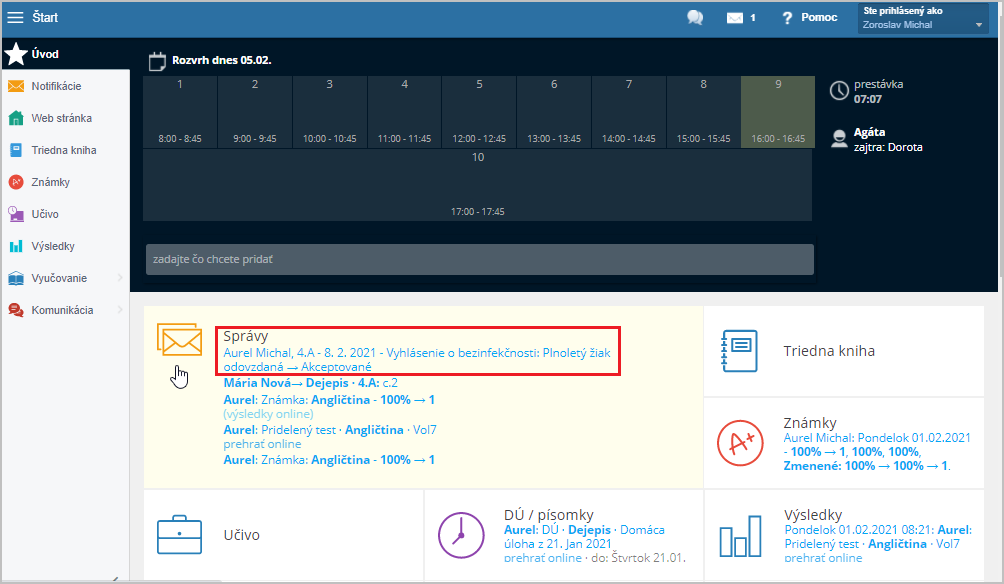Click the calendar icon beside Rozvrh dnes

pos(157,61)
